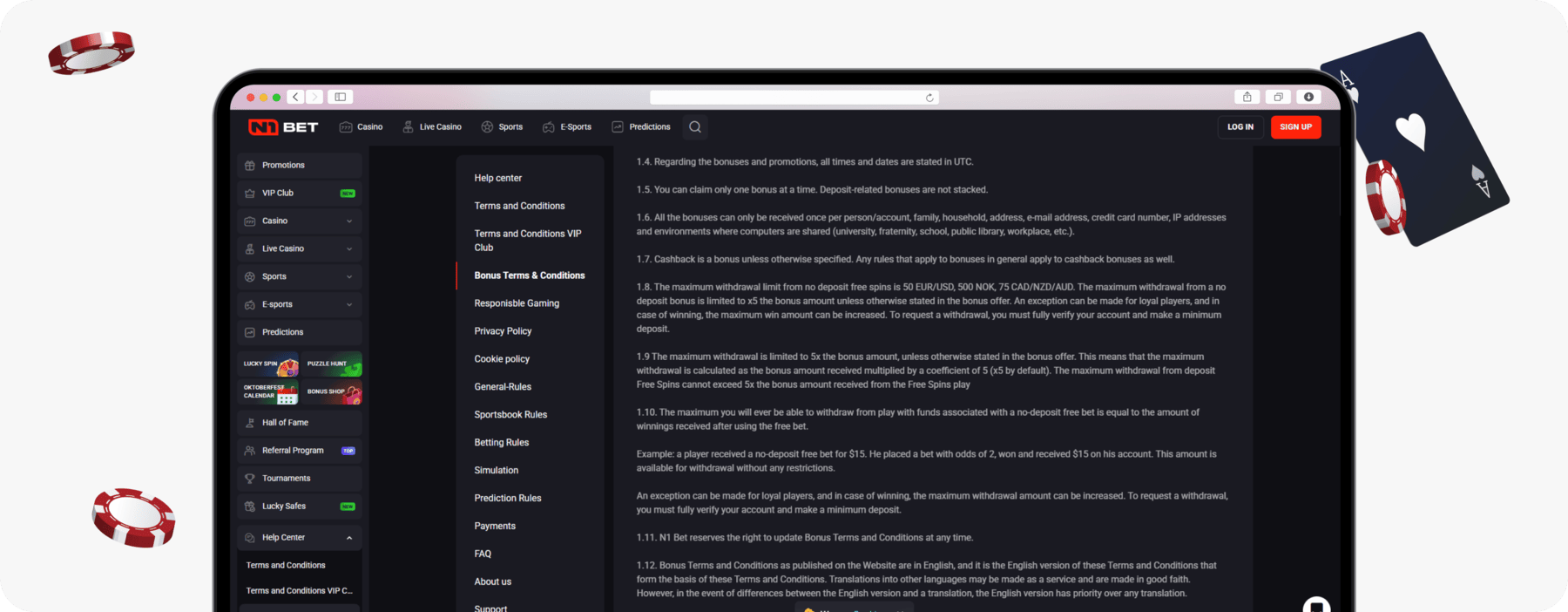Open Referral Program sidebar item

click(300, 451)
